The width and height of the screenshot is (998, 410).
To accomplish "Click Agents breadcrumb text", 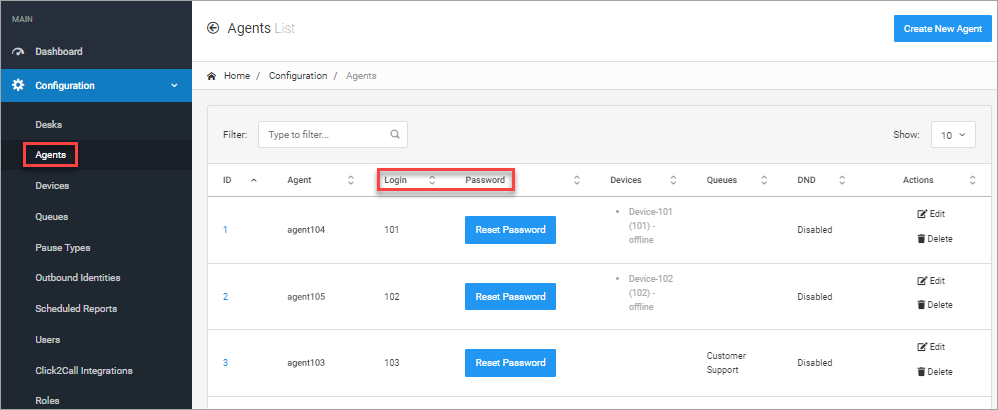I will (x=361, y=76).
